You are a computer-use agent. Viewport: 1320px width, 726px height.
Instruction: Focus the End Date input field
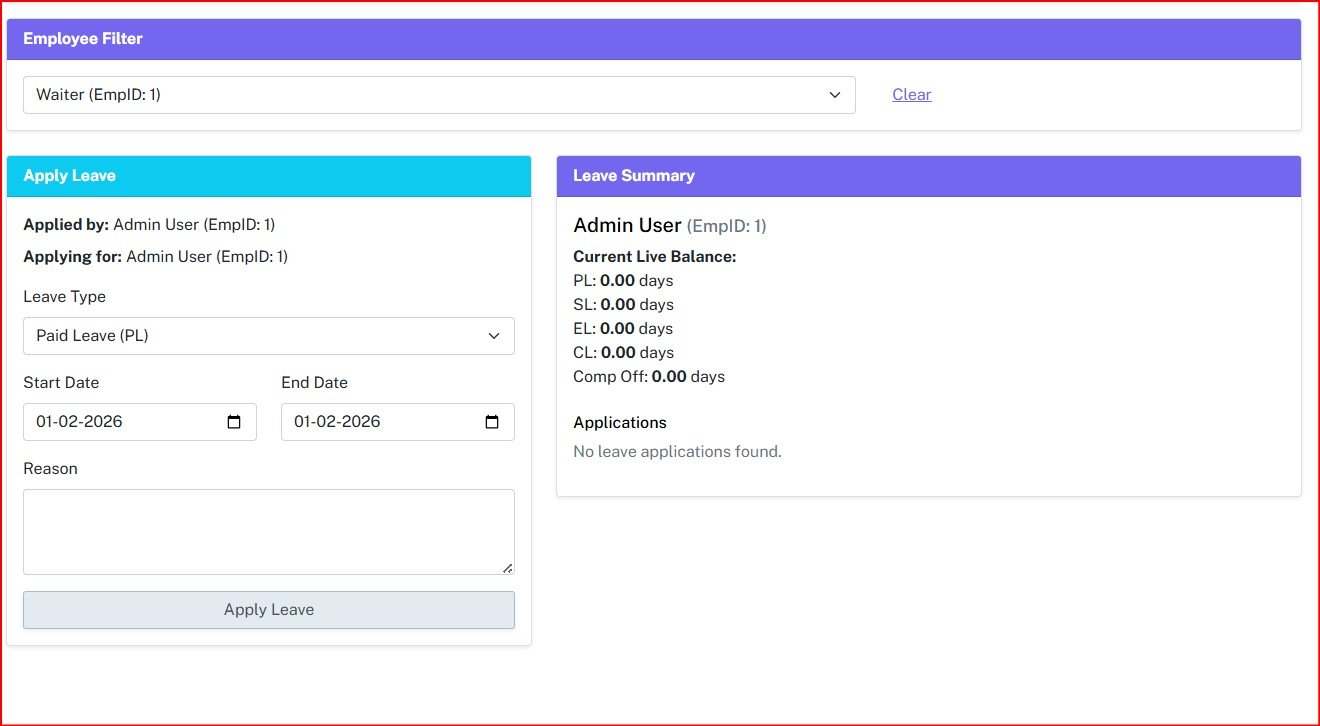380,422
